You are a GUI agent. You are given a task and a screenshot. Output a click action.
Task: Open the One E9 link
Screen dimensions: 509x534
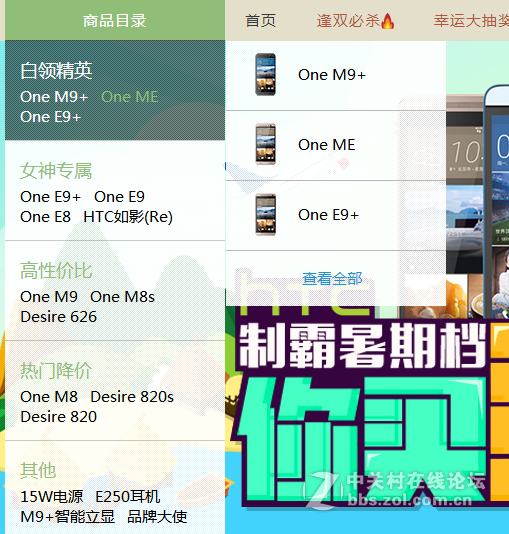pyautogui.click(x=119, y=197)
